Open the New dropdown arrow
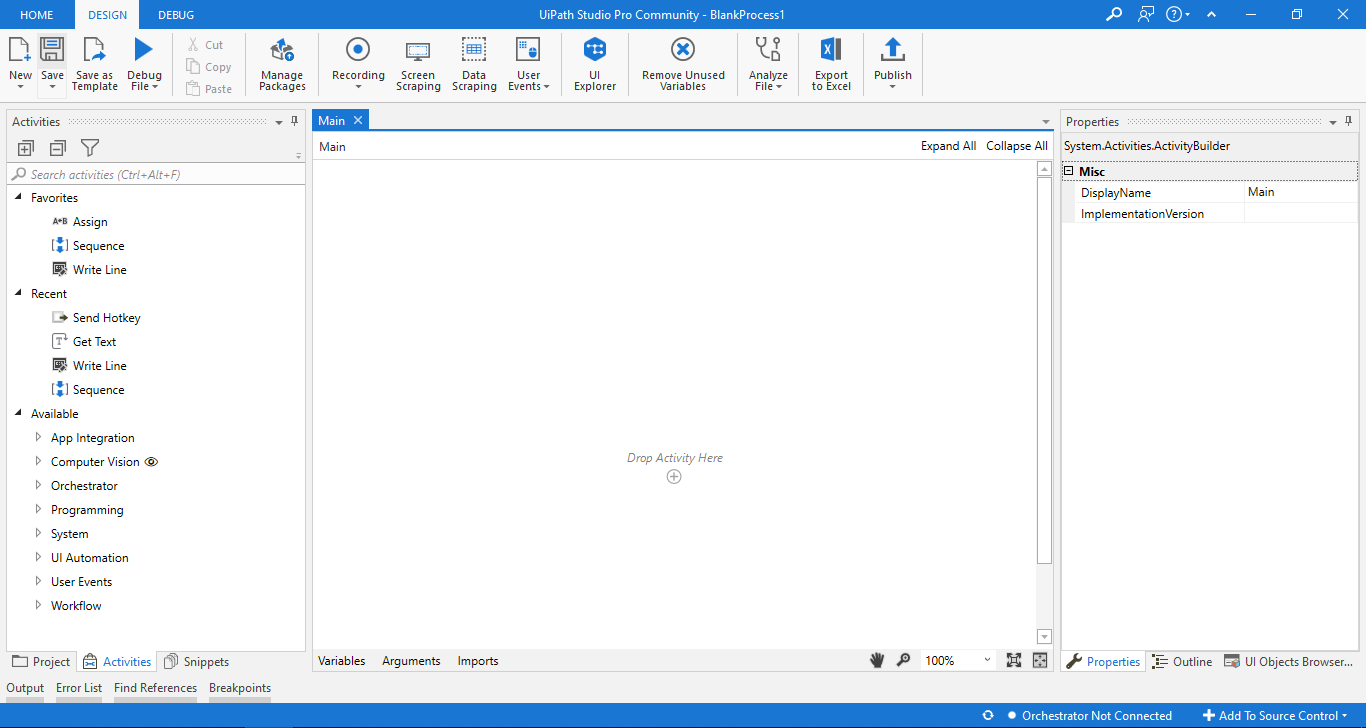Screen dimensions: 1366x728 coord(20,87)
